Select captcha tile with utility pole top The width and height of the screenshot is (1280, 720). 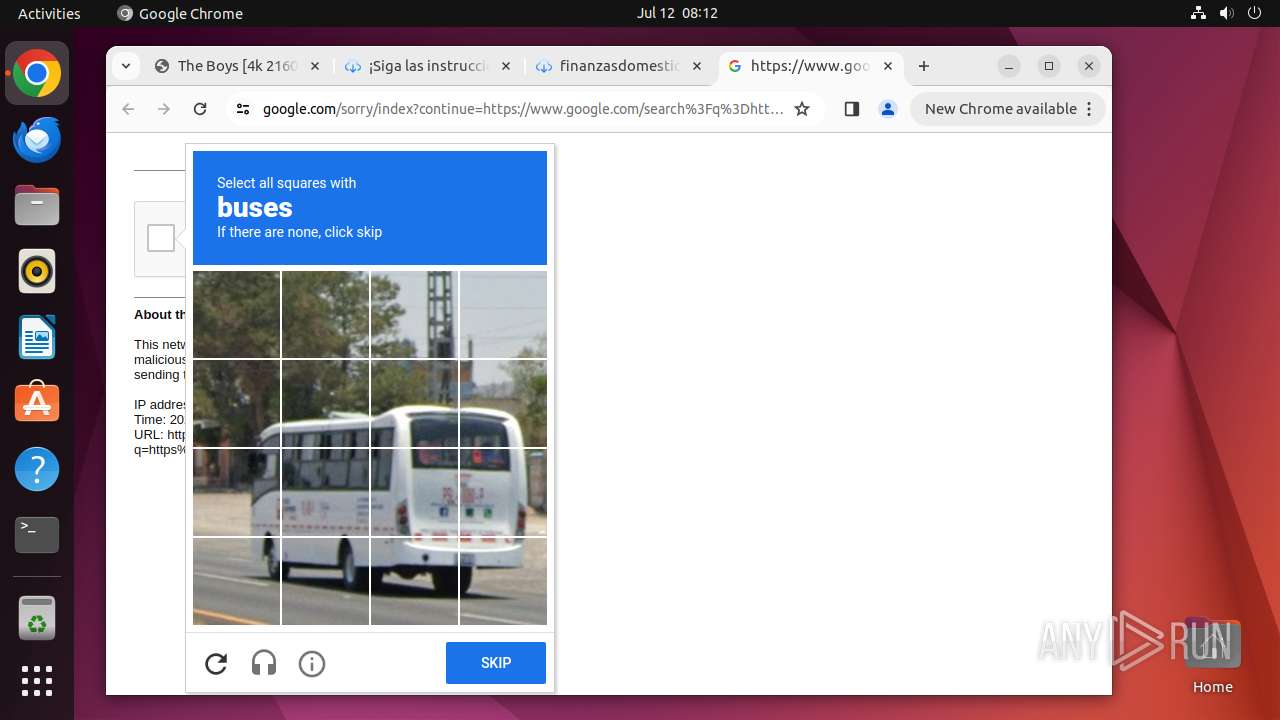(414, 314)
